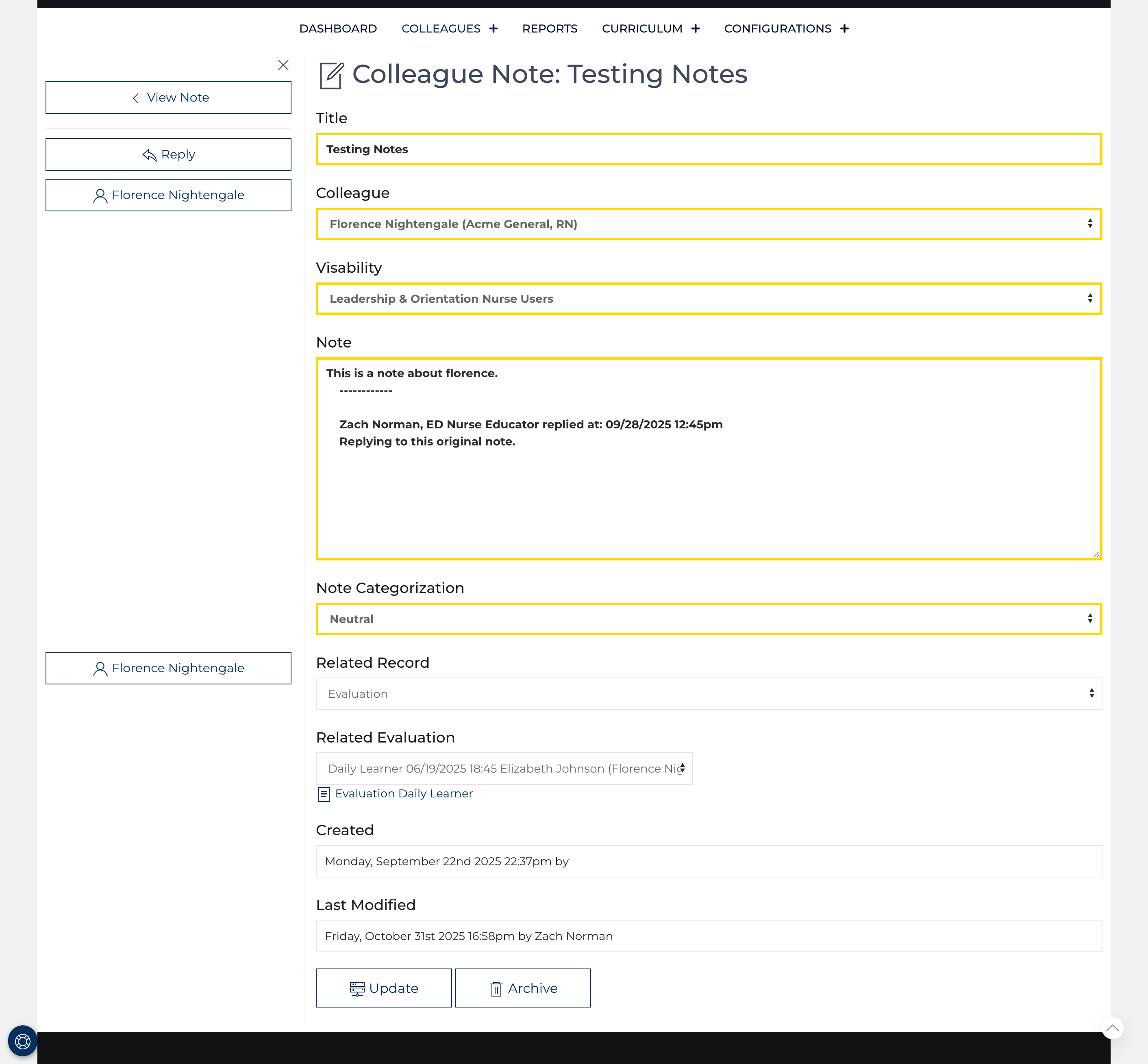The image size is (1148, 1064).
Task: Open the Related Evaluation dropdown
Action: point(504,769)
